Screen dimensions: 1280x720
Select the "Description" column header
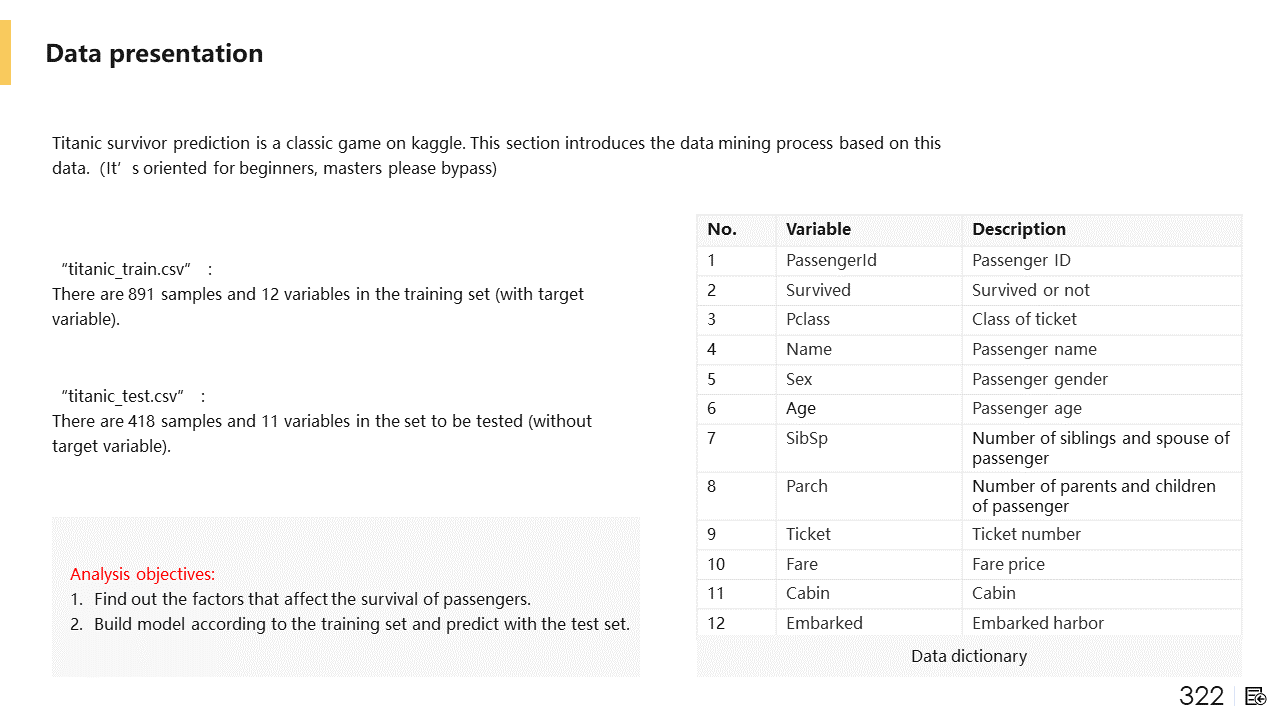[x=1018, y=230]
